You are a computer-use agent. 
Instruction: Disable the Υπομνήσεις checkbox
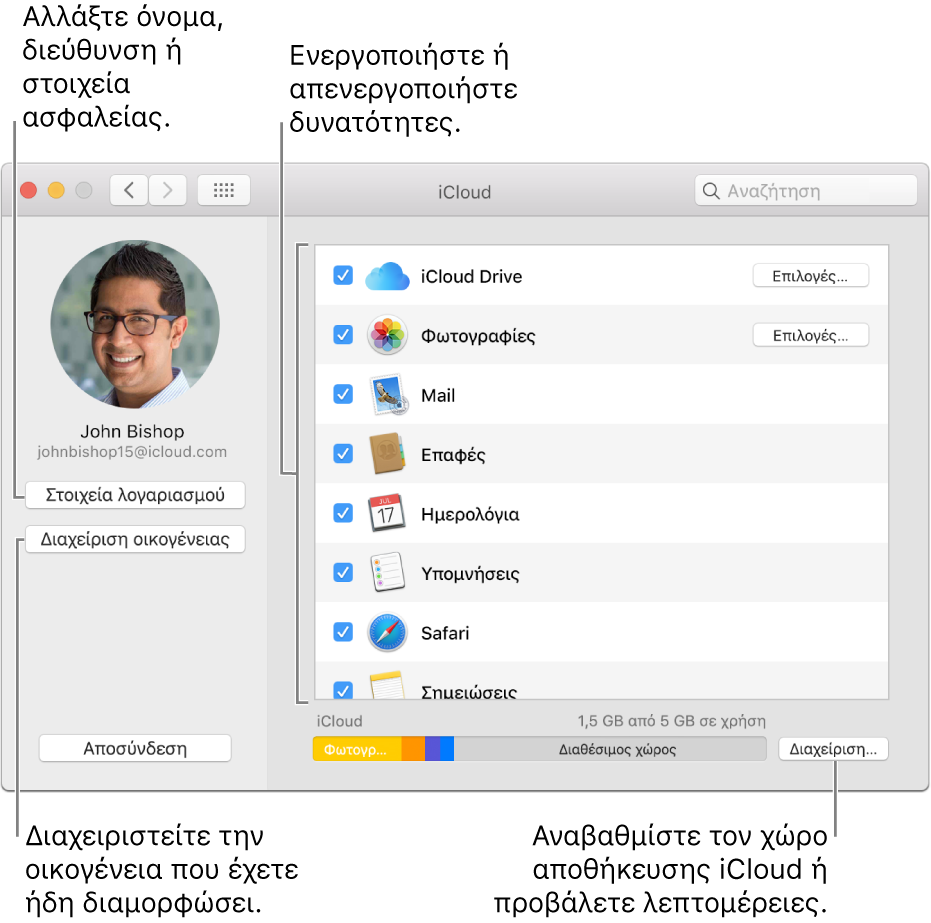[x=343, y=572]
